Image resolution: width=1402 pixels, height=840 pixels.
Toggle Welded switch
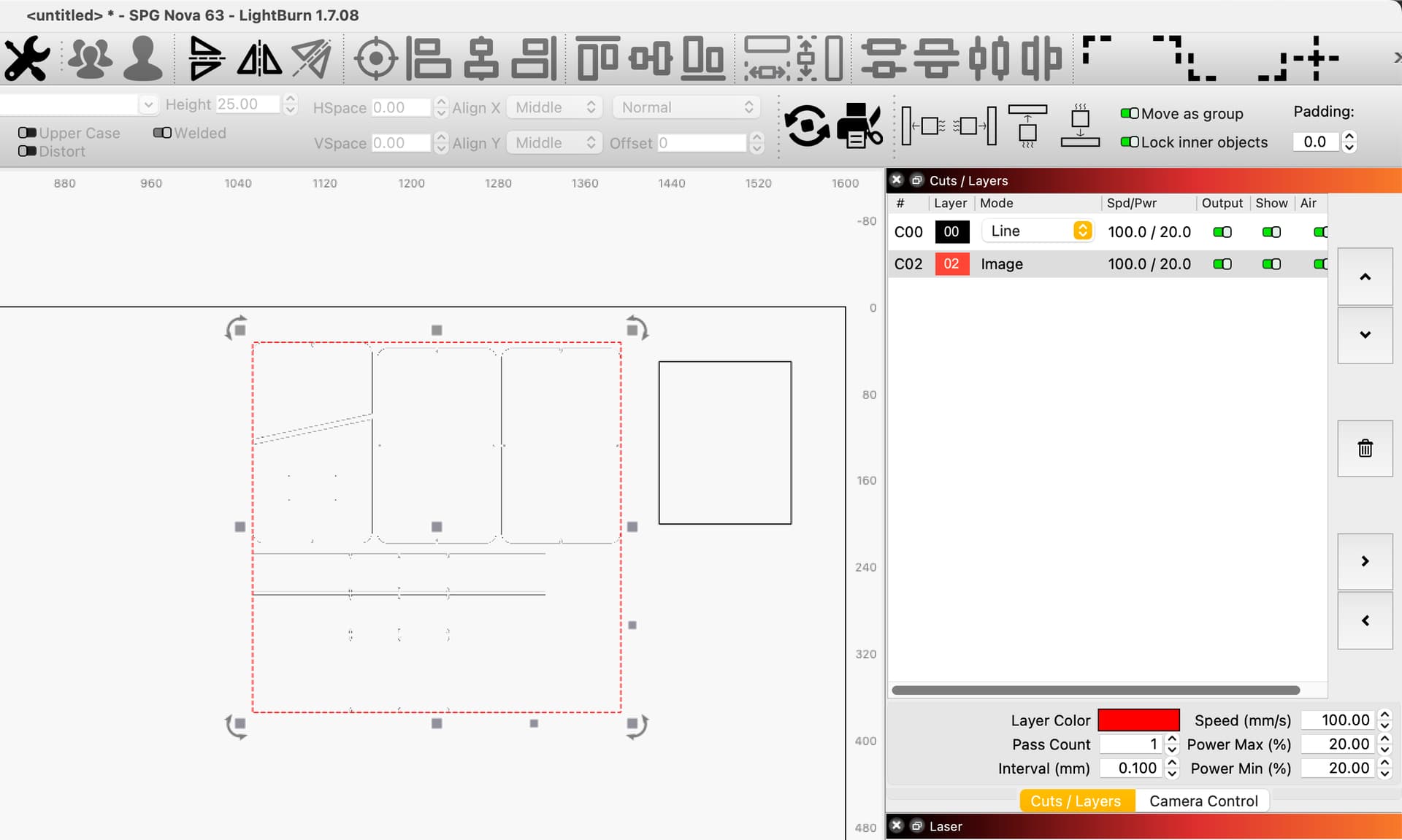(x=162, y=133)
